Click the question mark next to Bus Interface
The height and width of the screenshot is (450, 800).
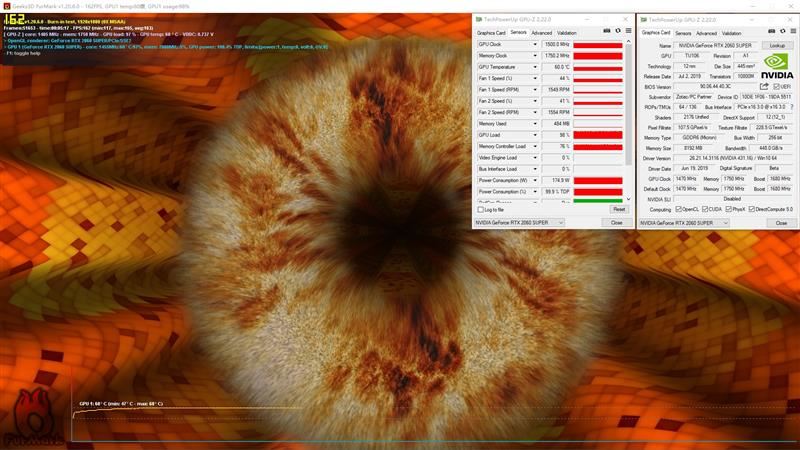[792, 107]
